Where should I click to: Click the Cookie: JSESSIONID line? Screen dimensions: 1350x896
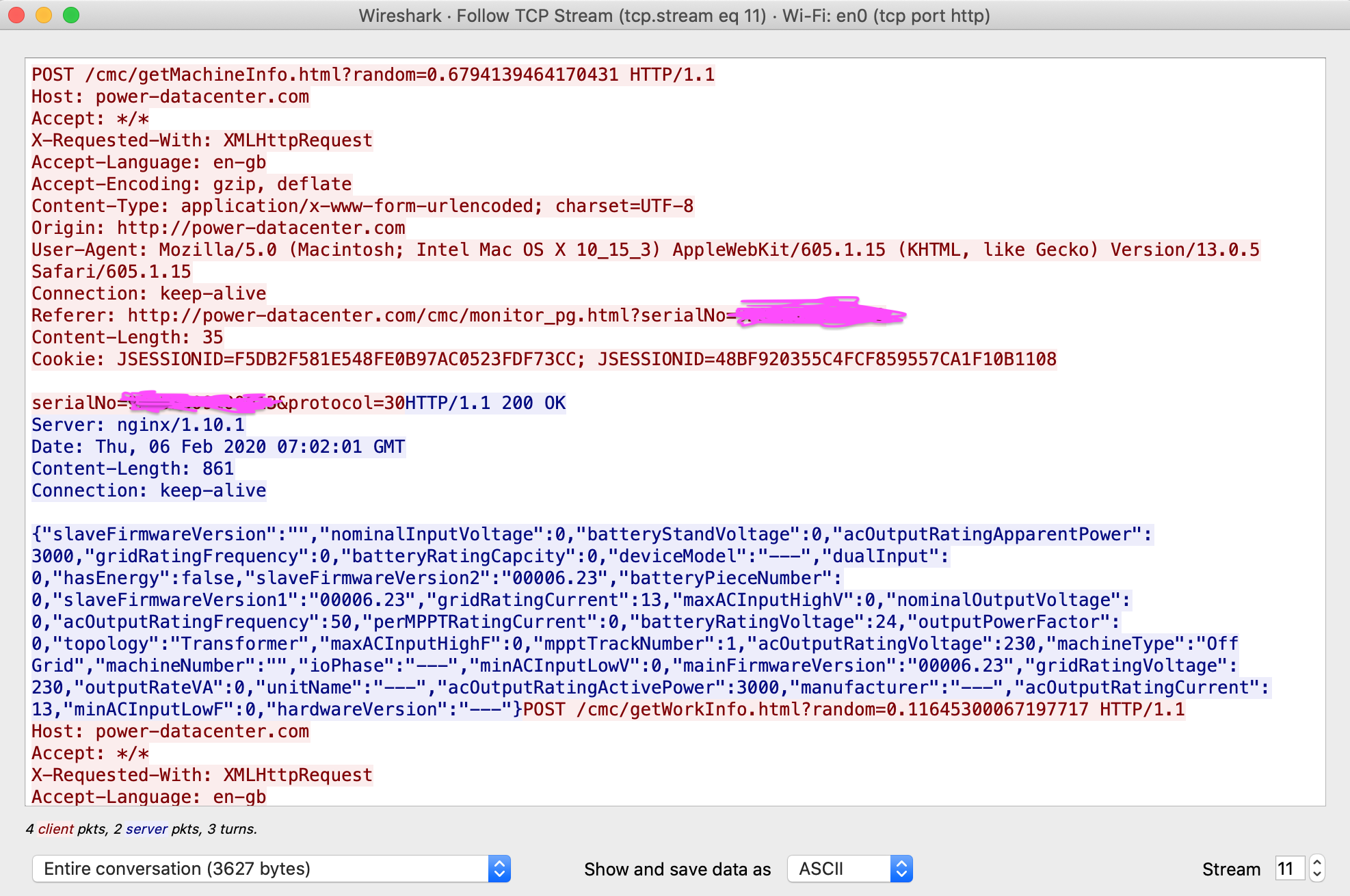tap(544, 359)
